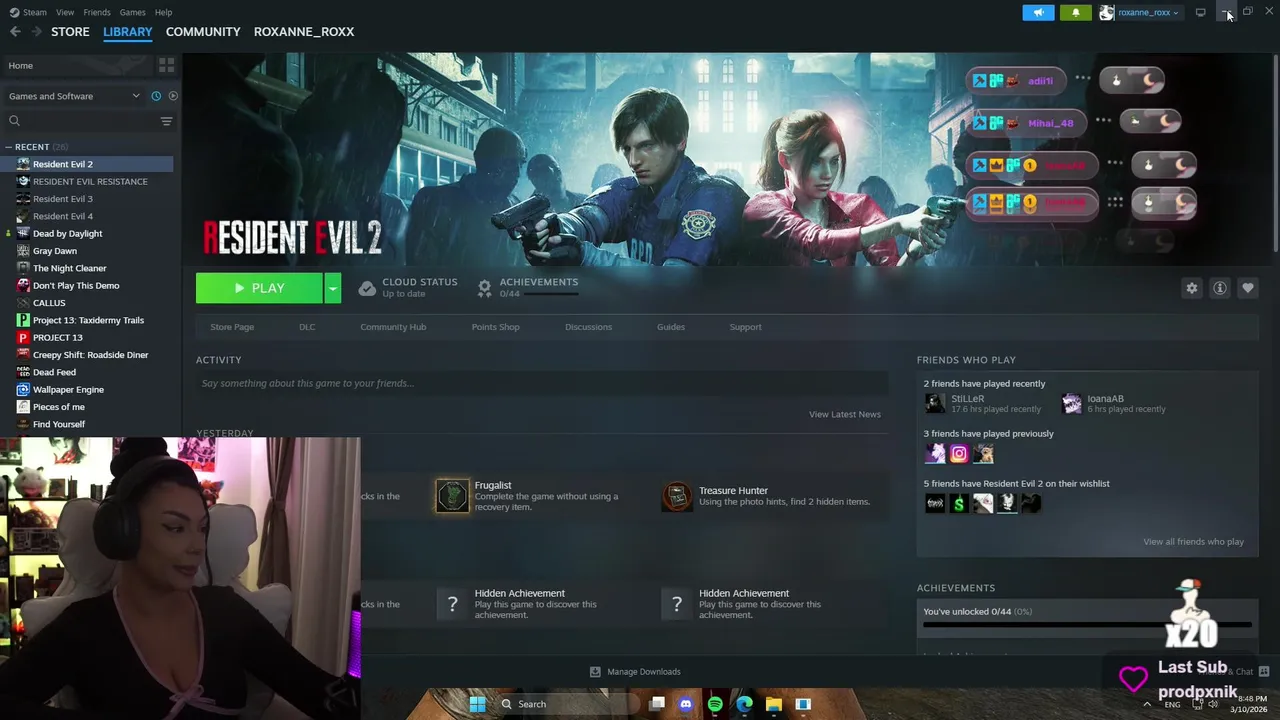Open the Store Page link
The height and width of the screenshot is (720, 1280).
point(232,327)
